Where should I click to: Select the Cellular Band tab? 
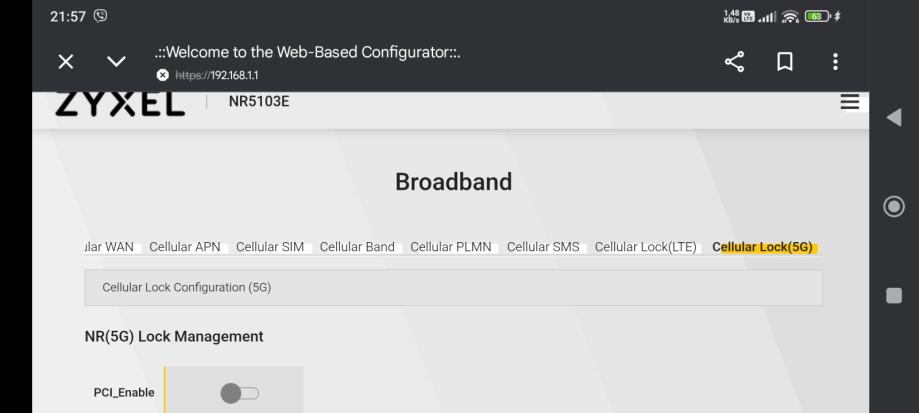[x=357, y=247]
